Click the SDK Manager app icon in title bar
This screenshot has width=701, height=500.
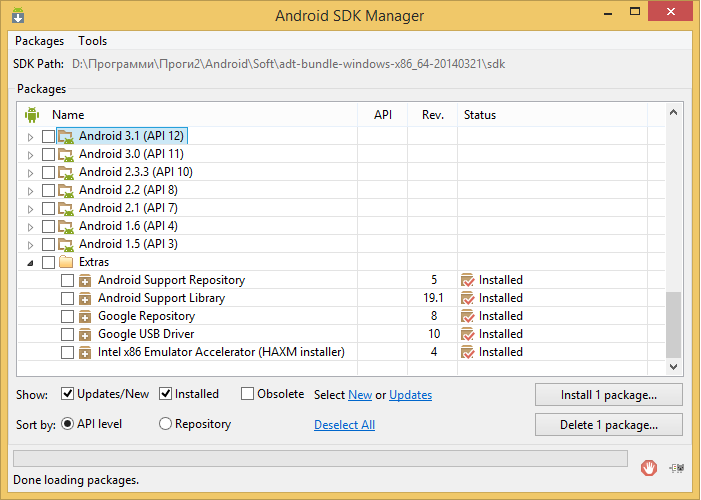pos(18,15)
